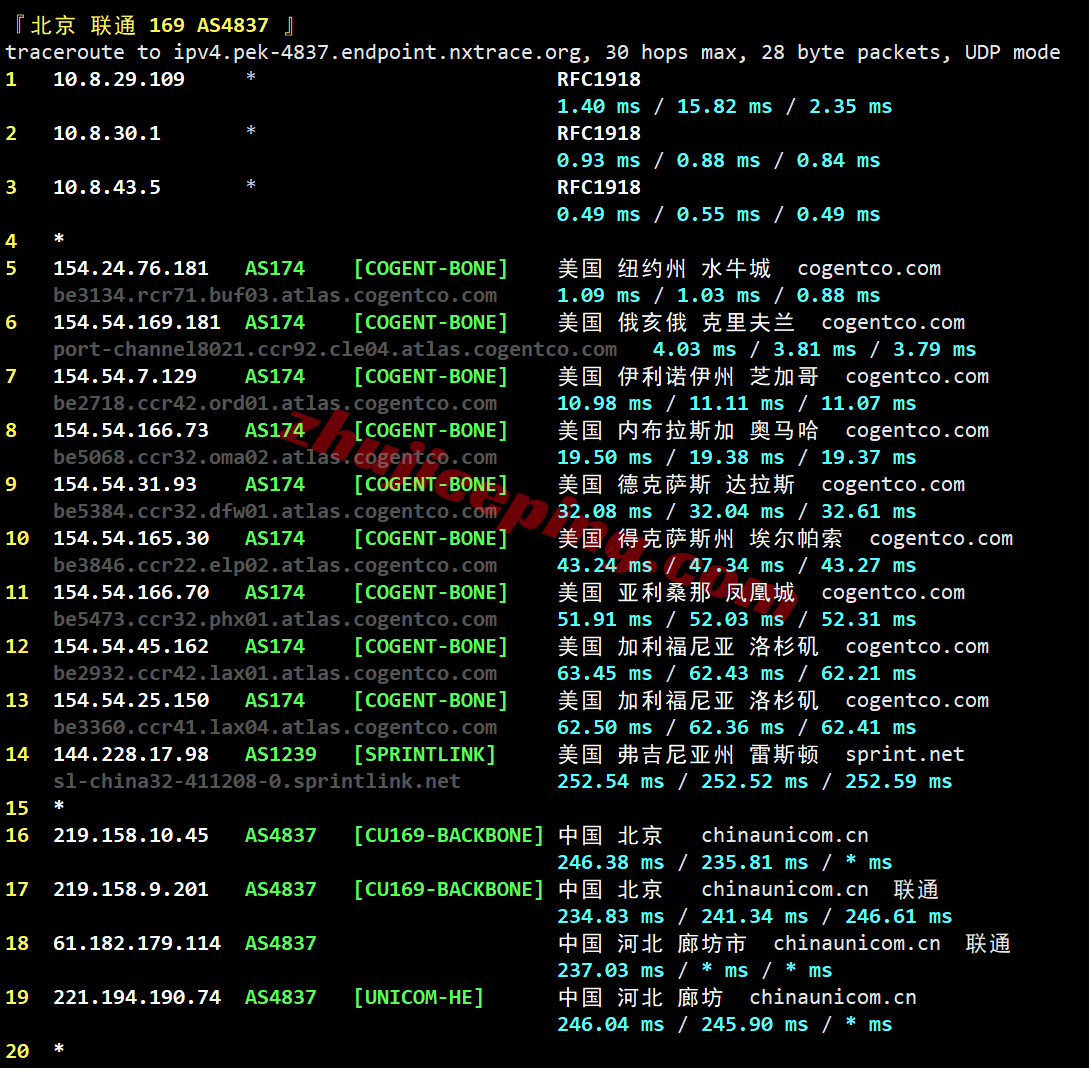1089x1068 pixels.
Task: Select IP address 154.54.166.73
Action: point(131,431)
